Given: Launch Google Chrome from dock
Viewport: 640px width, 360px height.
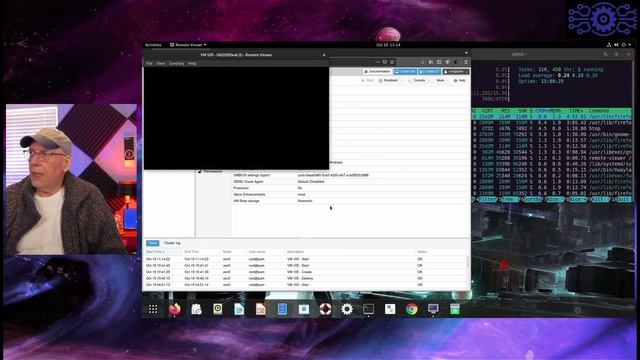Looking at the screenshot, I should (x=412, y=309).
